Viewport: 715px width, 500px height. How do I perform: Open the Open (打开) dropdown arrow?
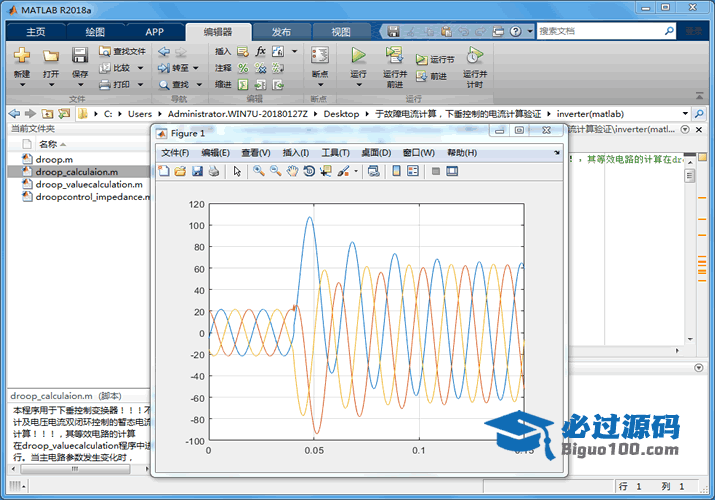(x=51, y=84)
